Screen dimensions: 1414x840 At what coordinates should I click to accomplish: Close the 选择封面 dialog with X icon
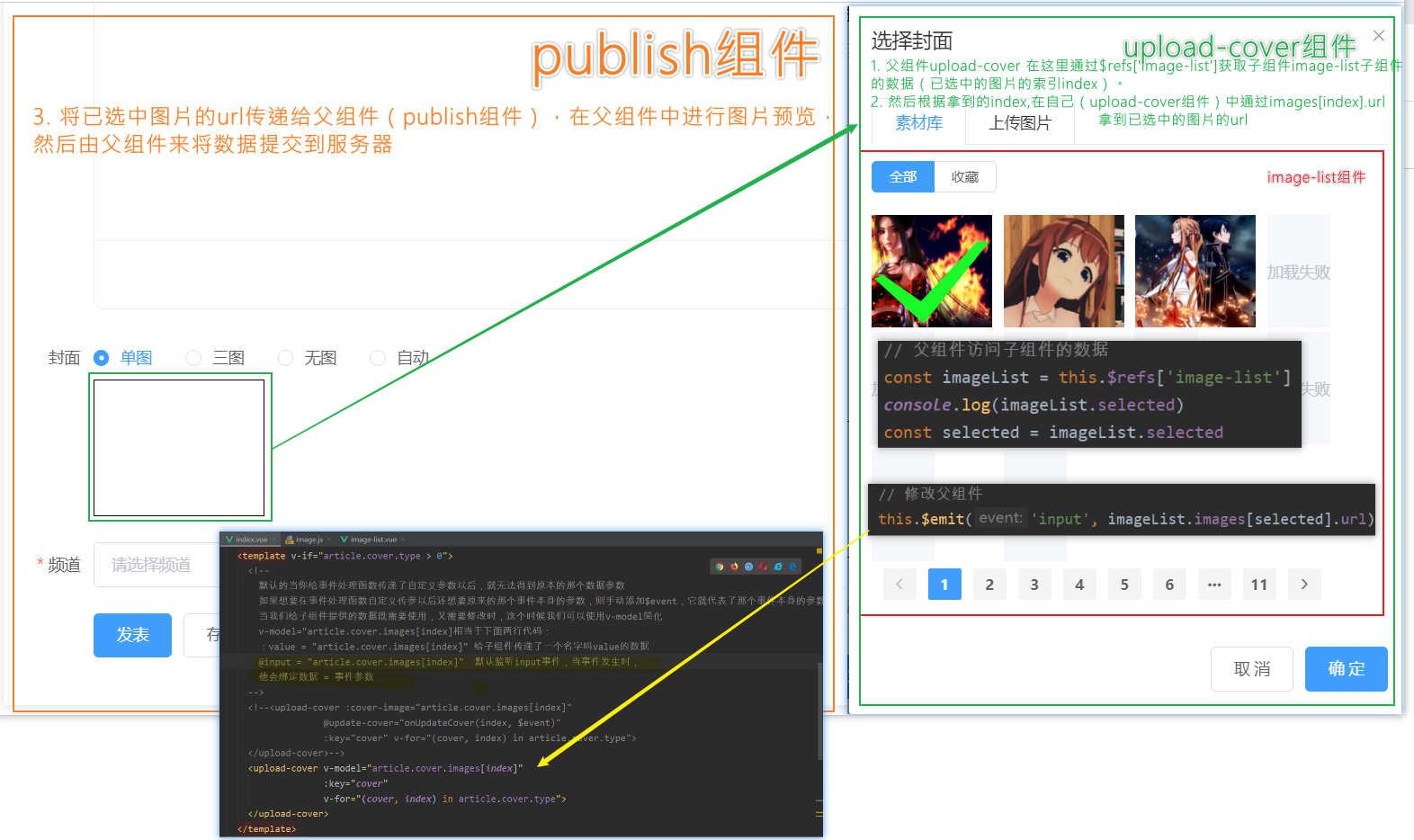coord(1379,35)
